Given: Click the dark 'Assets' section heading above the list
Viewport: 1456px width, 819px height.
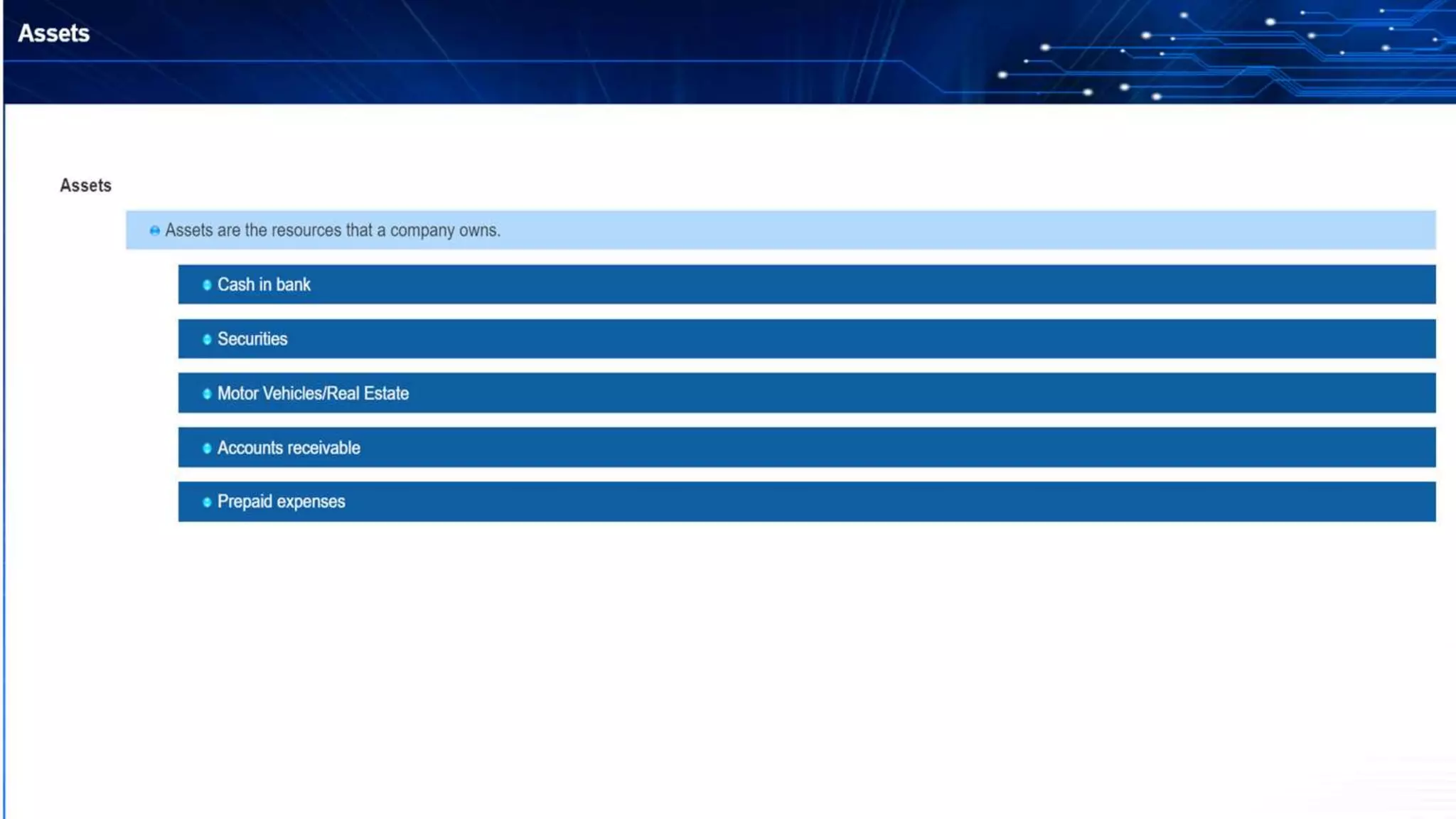Looking at the screenshot, I should (85, 186).
